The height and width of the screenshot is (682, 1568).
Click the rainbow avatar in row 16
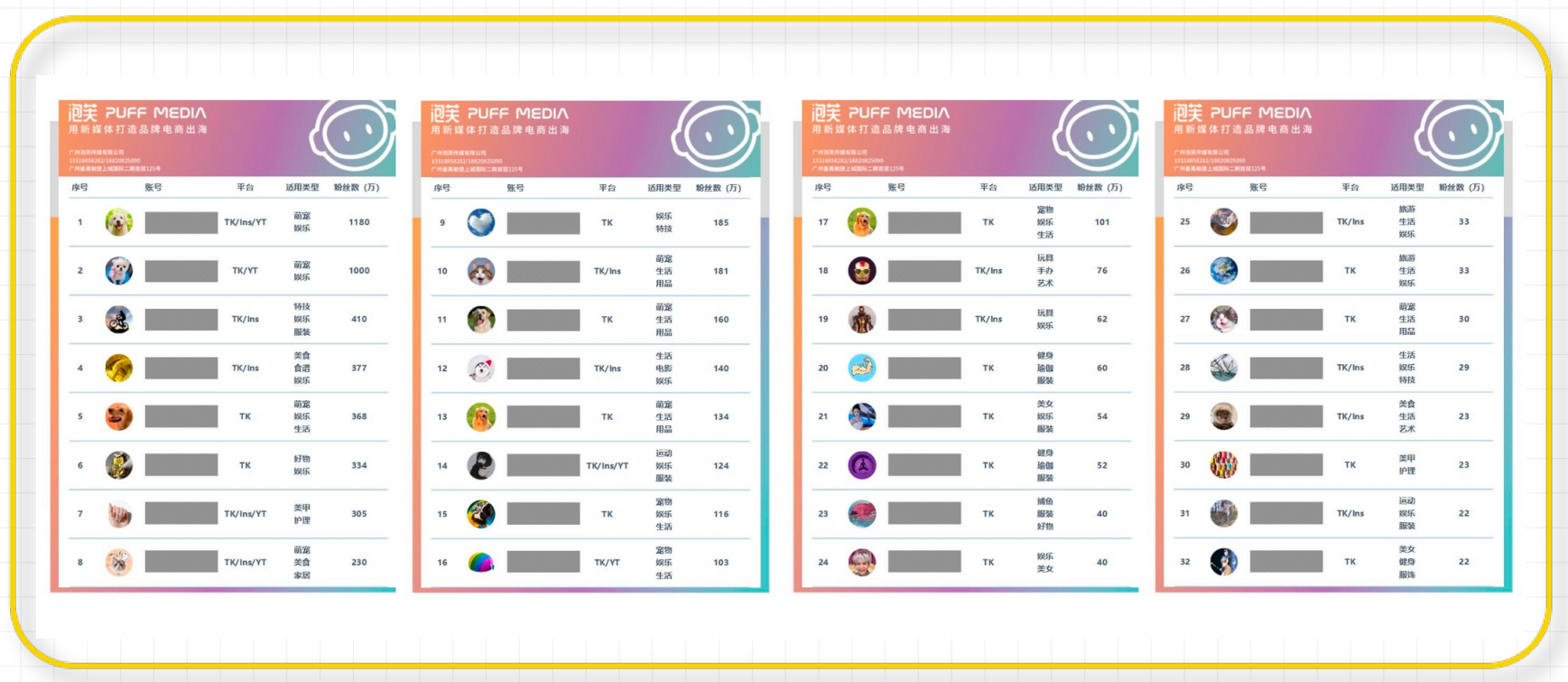coord(481,563)
